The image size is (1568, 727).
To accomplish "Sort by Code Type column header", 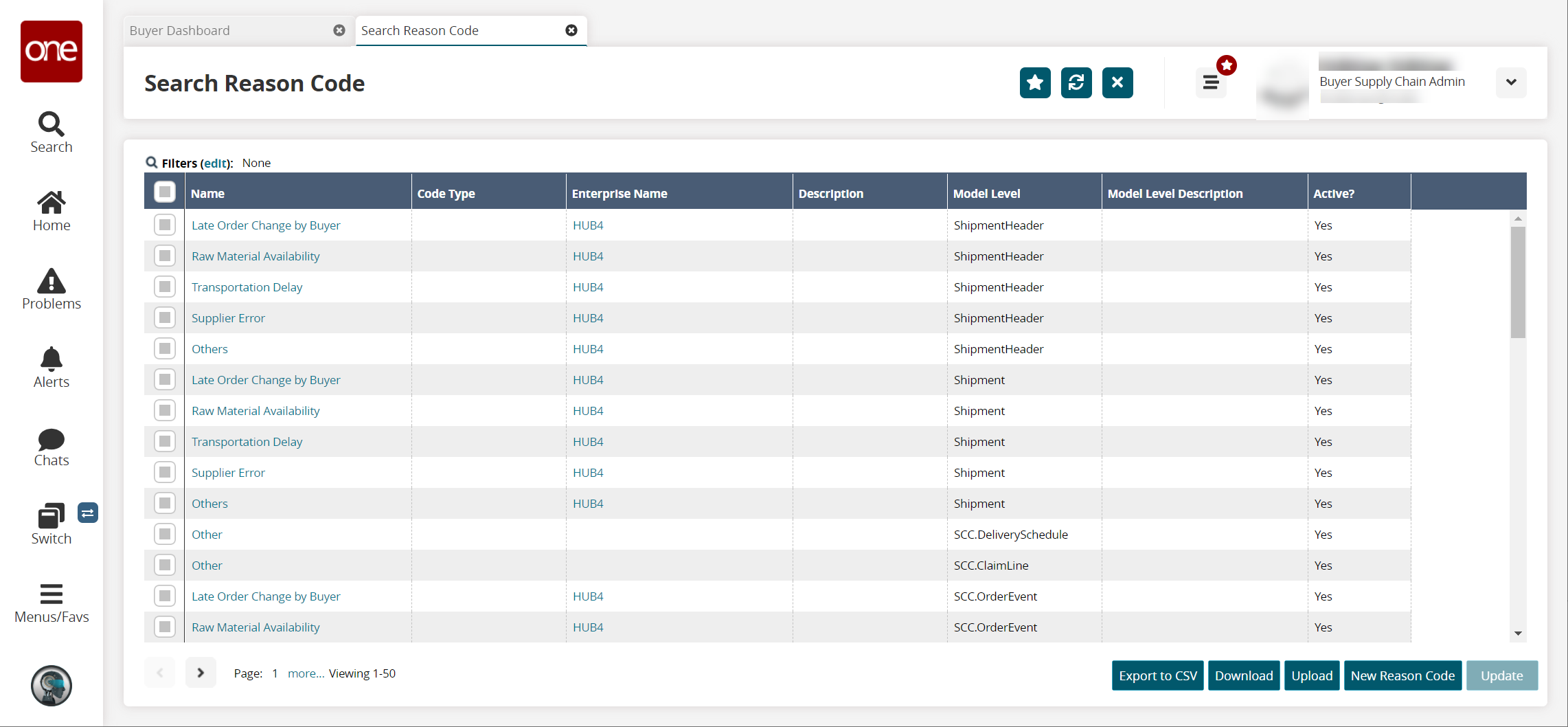I will click(488, 193).
